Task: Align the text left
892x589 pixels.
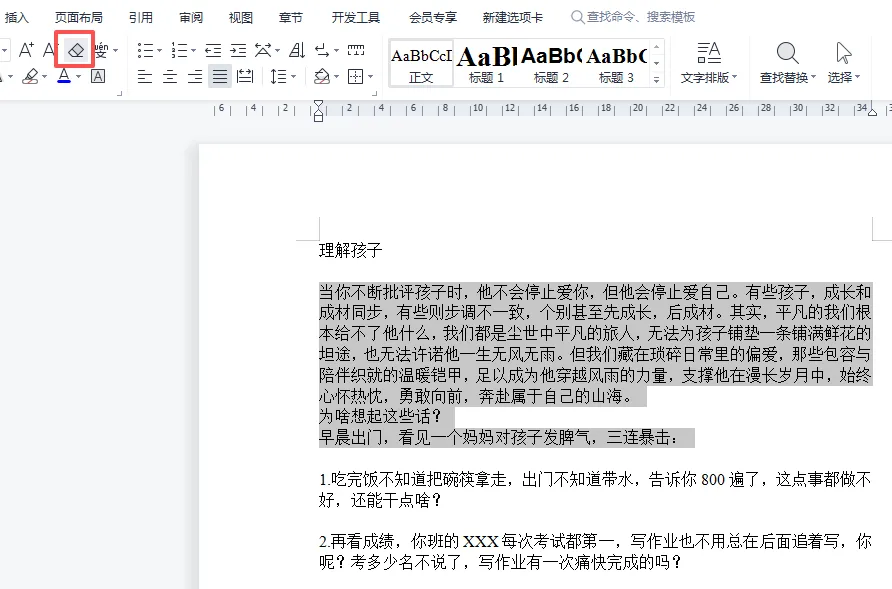Action: tap(144, 76)
